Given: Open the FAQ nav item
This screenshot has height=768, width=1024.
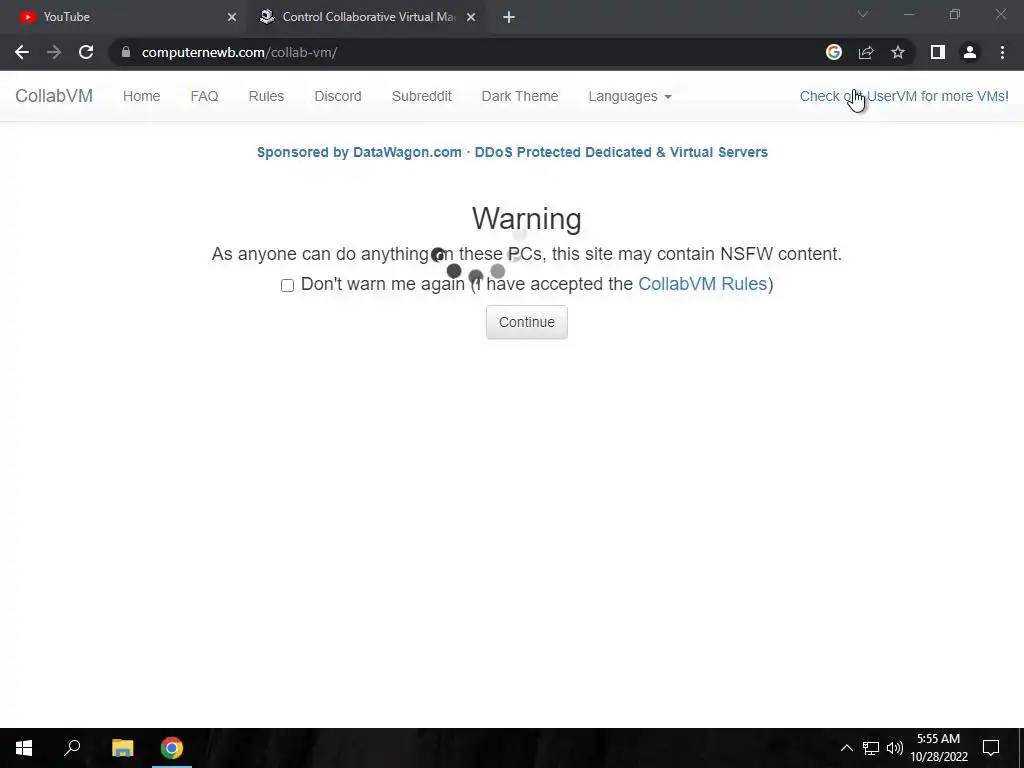Looking at the screenshot, I should point(204,96).
